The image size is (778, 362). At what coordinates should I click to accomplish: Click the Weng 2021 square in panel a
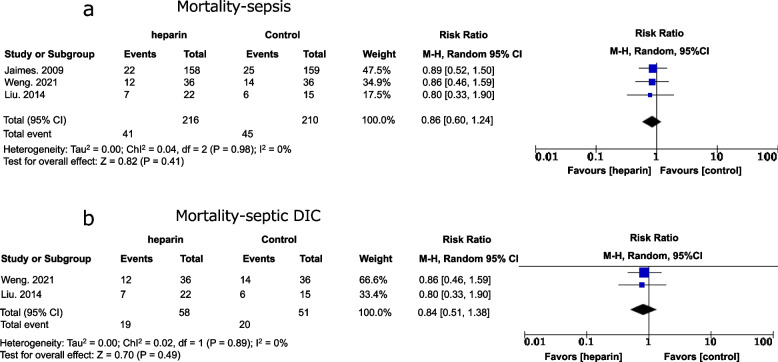pos(651,81)
